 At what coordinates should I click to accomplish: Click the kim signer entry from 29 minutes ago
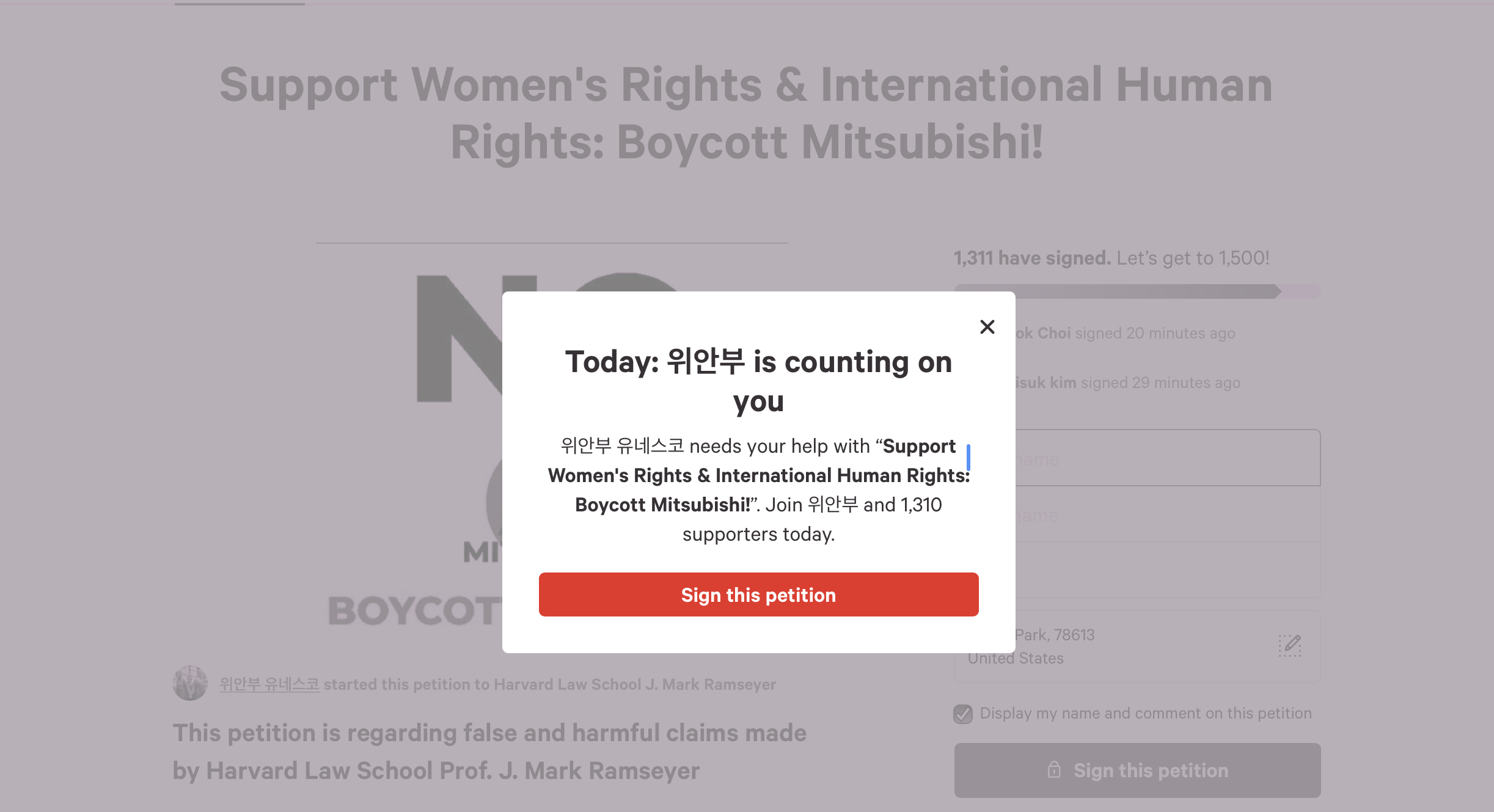1127,382
